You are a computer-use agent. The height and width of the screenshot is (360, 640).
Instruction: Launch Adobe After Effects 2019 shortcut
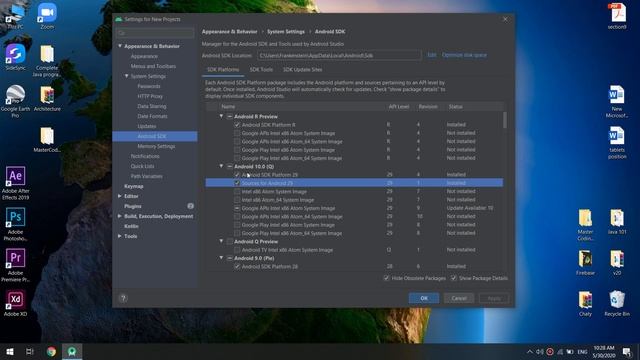pos(15,184)
